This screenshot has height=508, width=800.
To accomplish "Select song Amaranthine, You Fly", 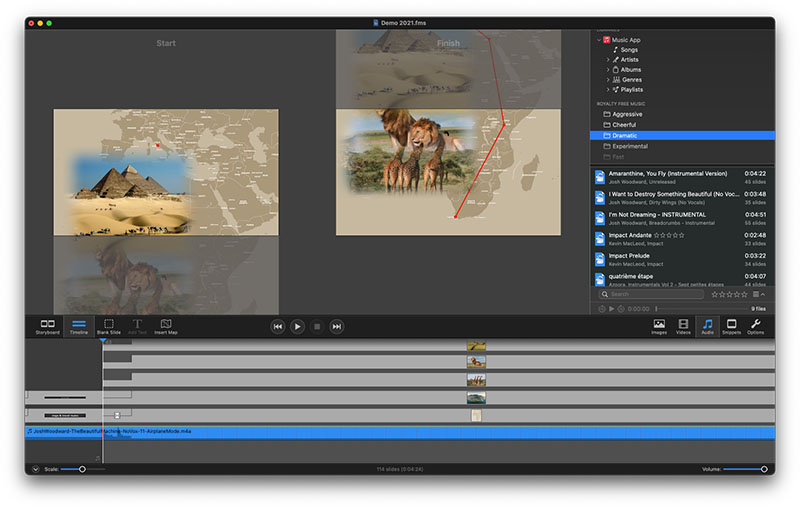I will (682, 177).
